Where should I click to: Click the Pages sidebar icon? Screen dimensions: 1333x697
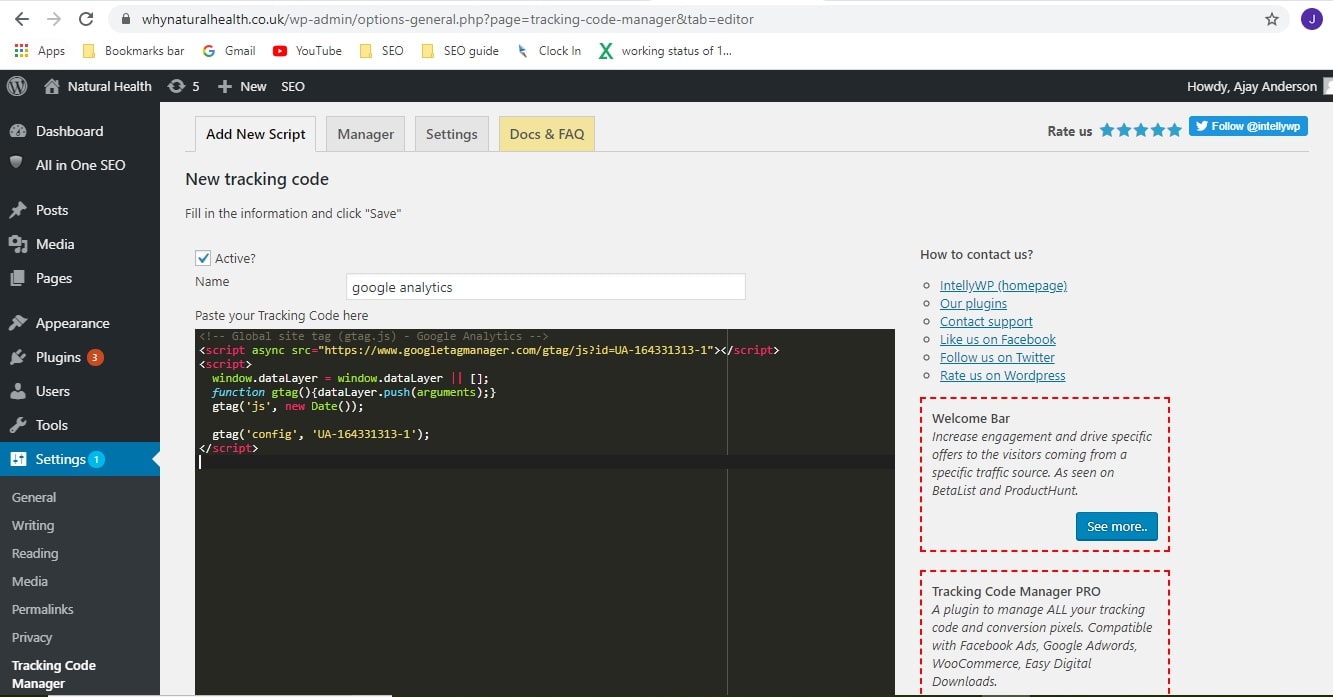(22, 278)
